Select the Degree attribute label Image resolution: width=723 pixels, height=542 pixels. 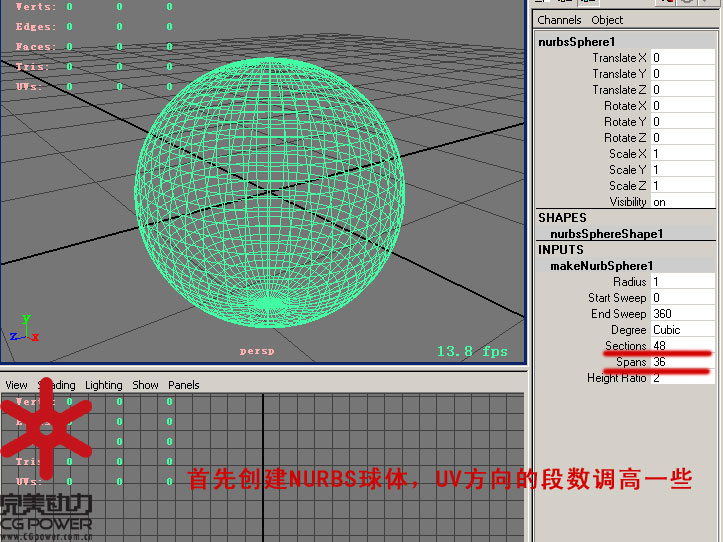pos(628,330)
